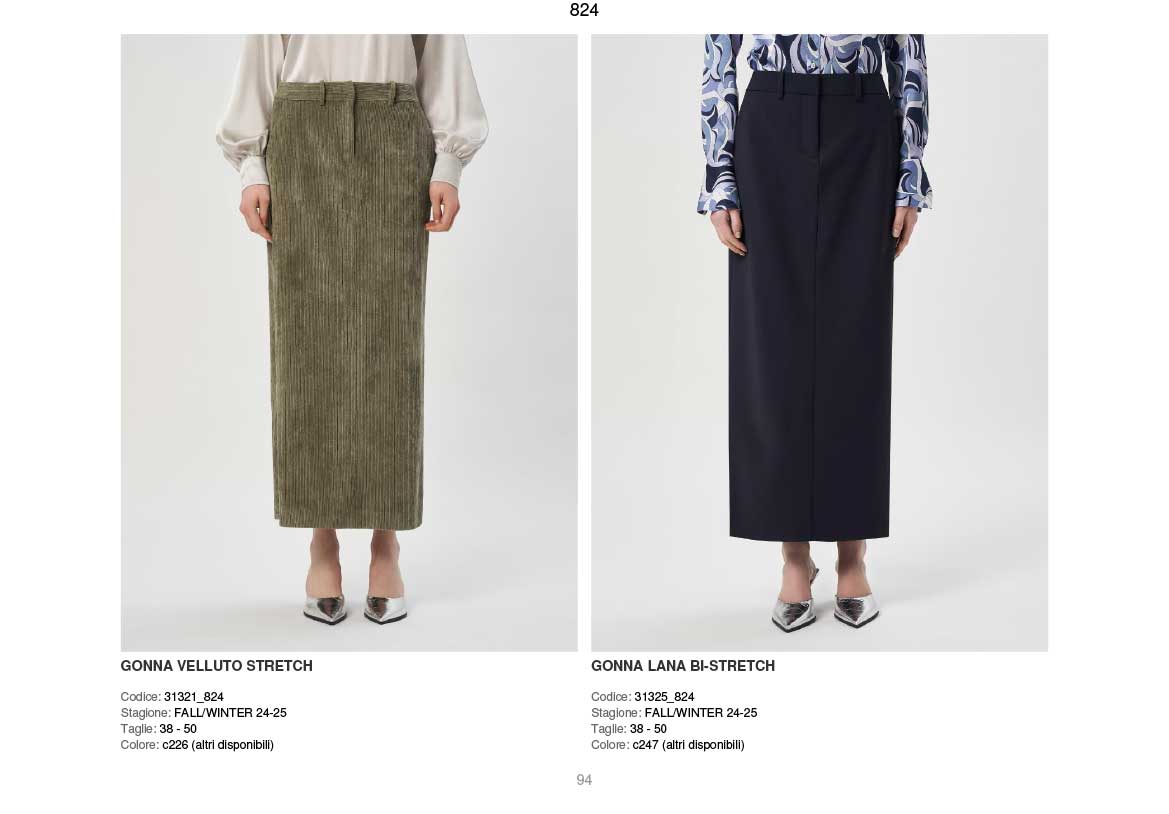Click the right Colore label
This screenshot has height=814, width=1169.
point(611,745)
